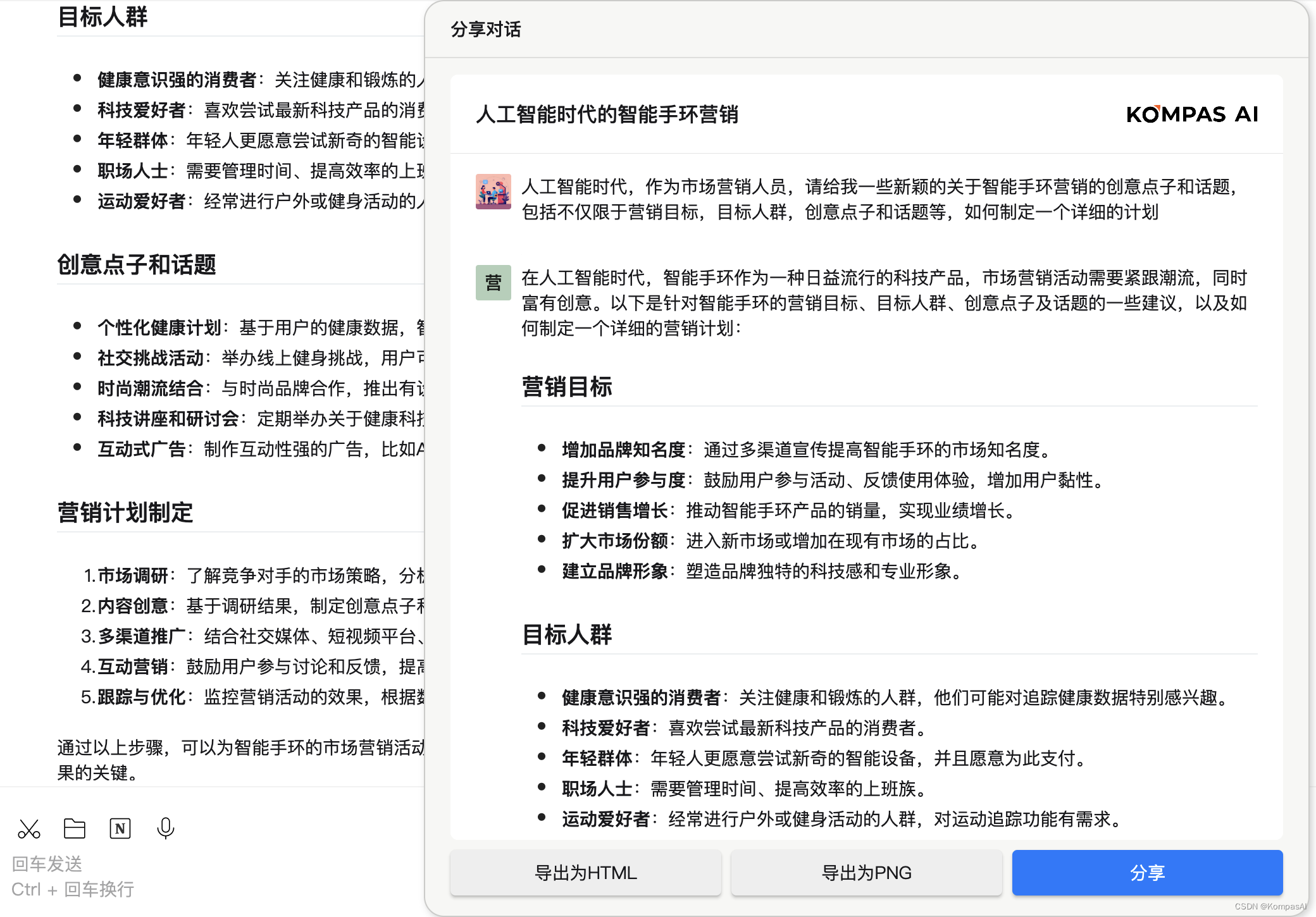Click the 营销计划制定 heading in the chat
The height and width of the screenshot is (917, 1316).
click(x=125, y=512)
